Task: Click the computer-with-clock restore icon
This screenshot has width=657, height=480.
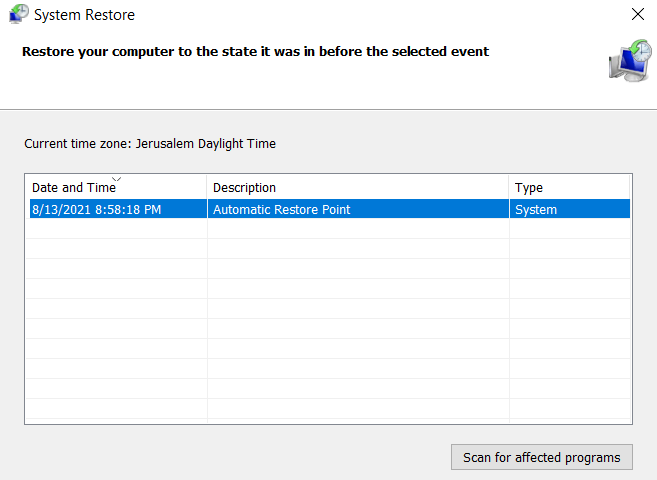Action: pyautogui.click(x=629, y=60)
